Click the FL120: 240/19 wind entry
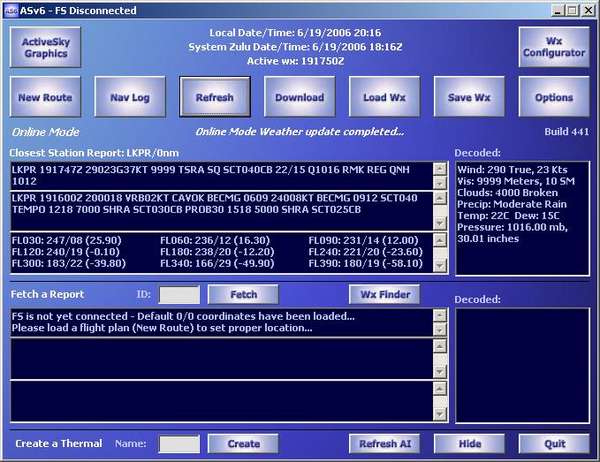Viewport: 600px width, 462px height. coord(65,252)
